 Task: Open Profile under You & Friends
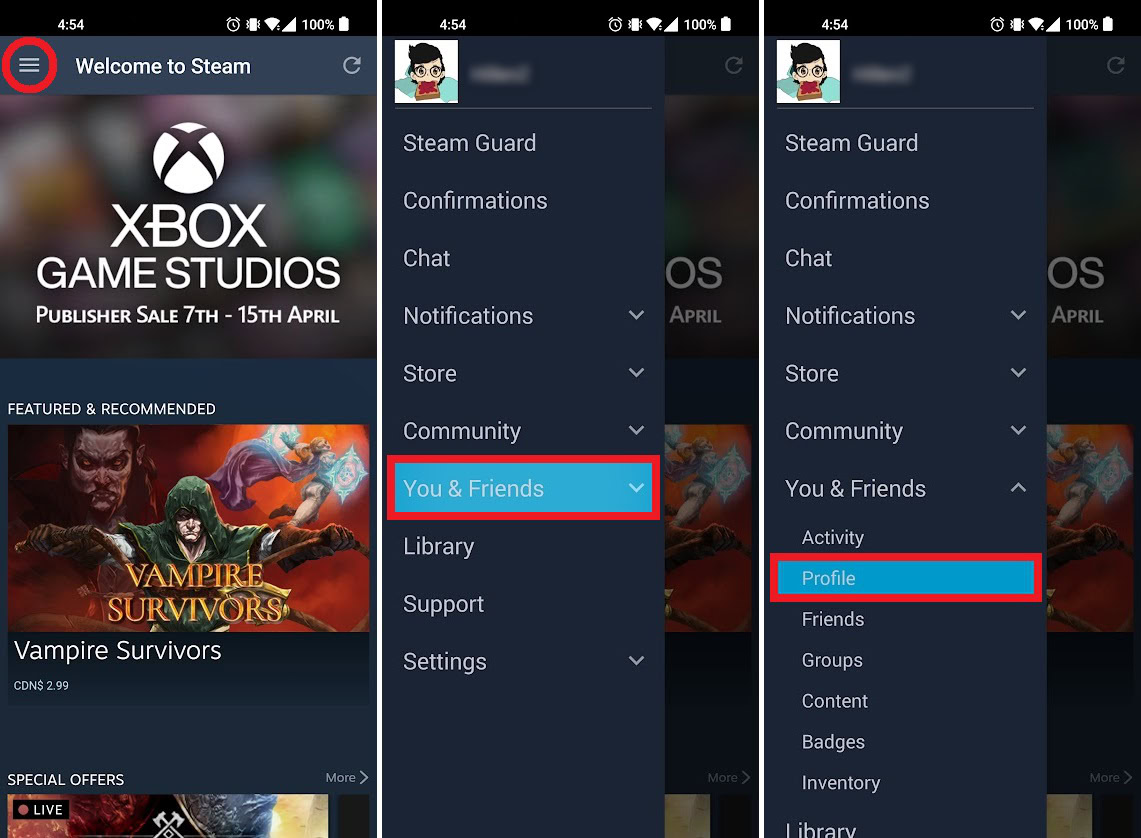pos(905,578)
